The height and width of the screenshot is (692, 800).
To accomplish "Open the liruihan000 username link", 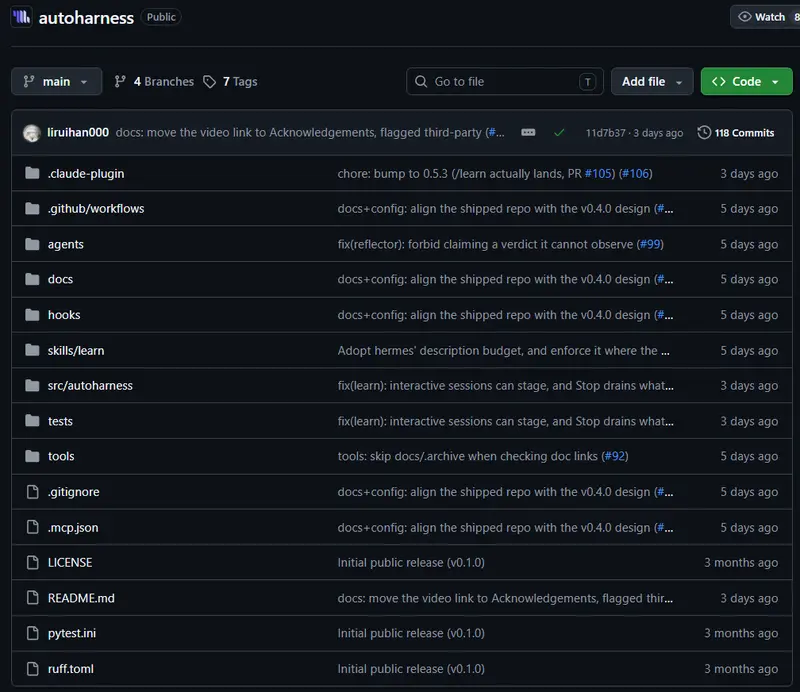I will [x=78, y=133].
